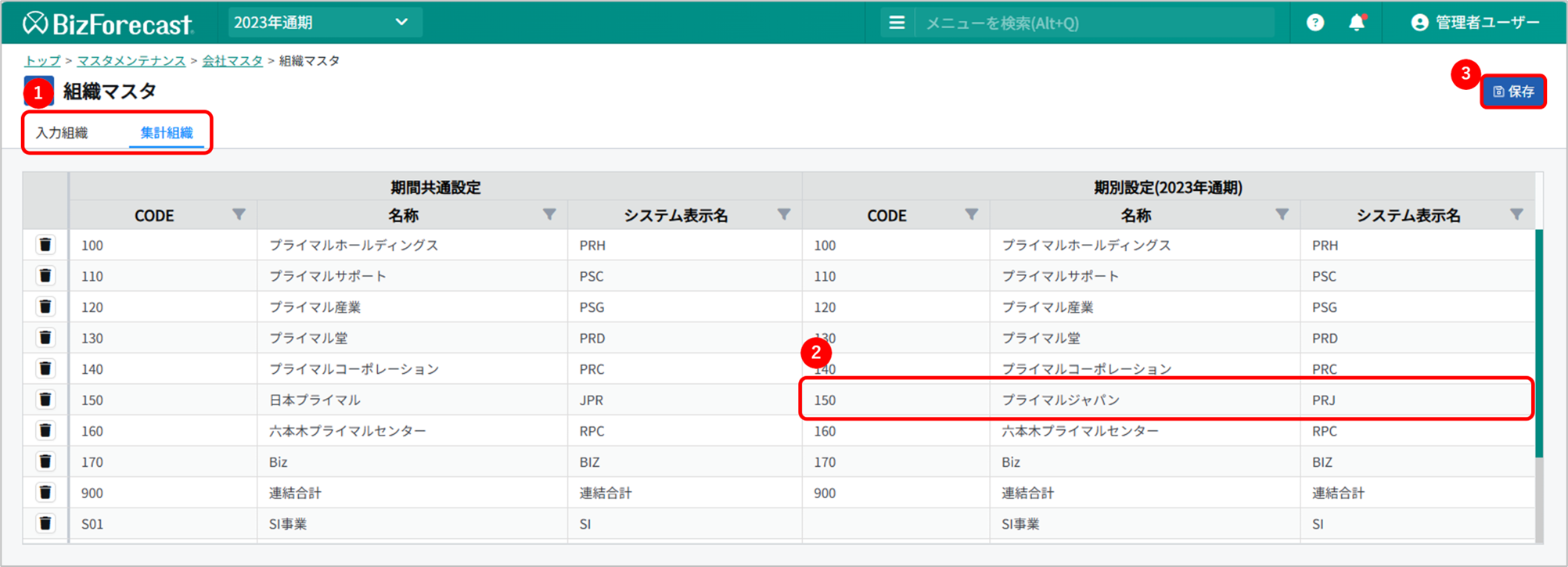Screen dimensions: 1568x567
Task: Click the 保存 save button
Action: (1512, 92)
